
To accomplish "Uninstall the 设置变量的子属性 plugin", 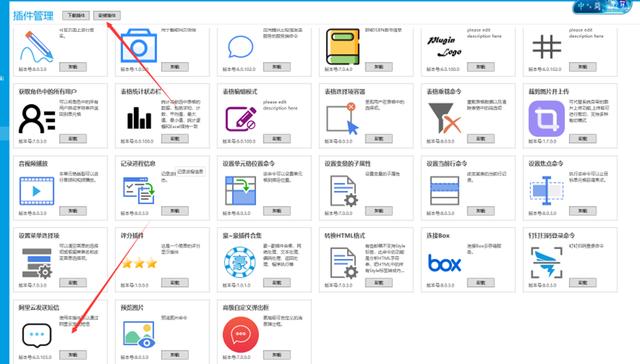I will 379,211.
